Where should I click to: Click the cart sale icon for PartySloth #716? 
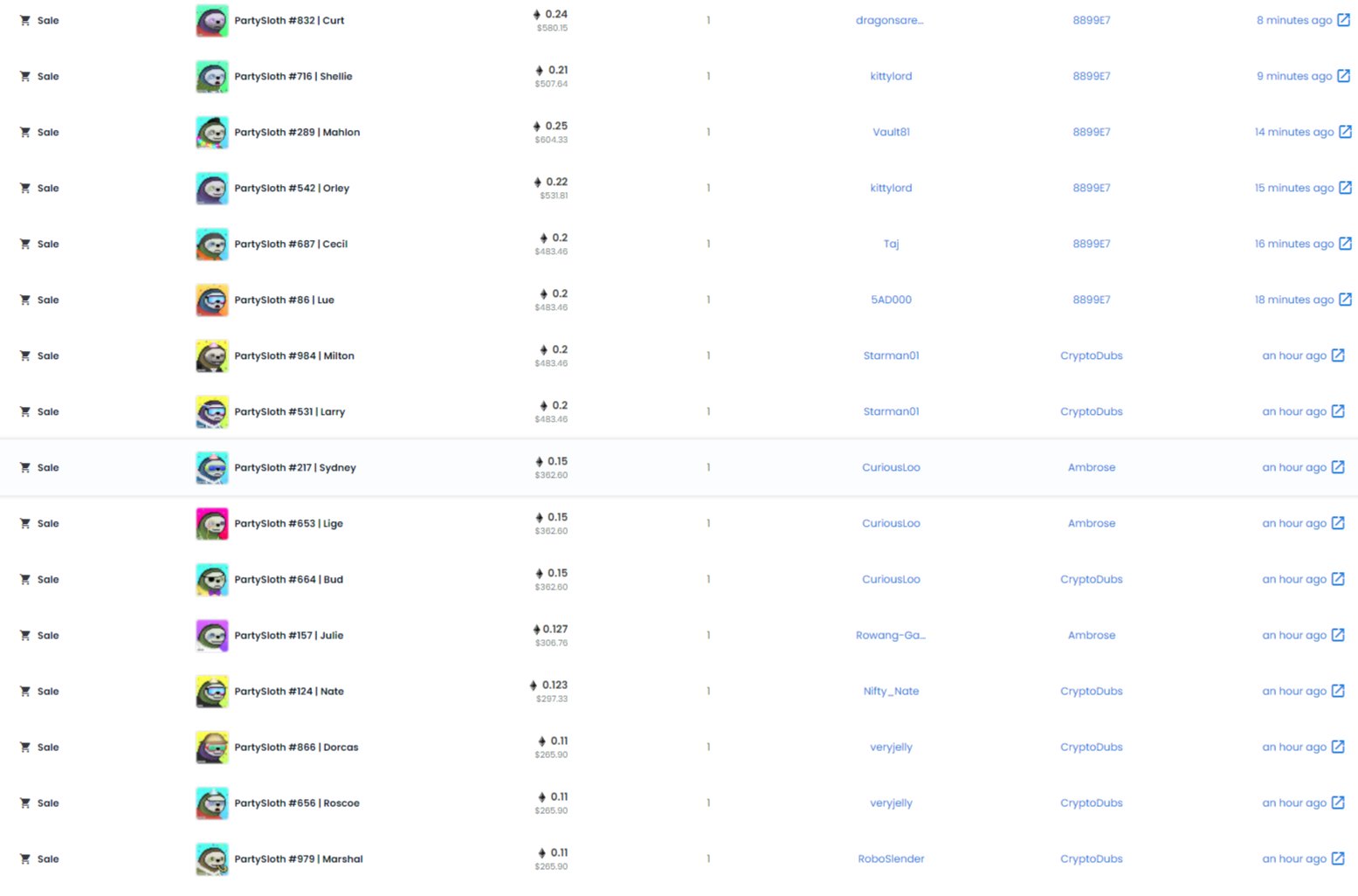pyautogui.click(x=25, y=76)
